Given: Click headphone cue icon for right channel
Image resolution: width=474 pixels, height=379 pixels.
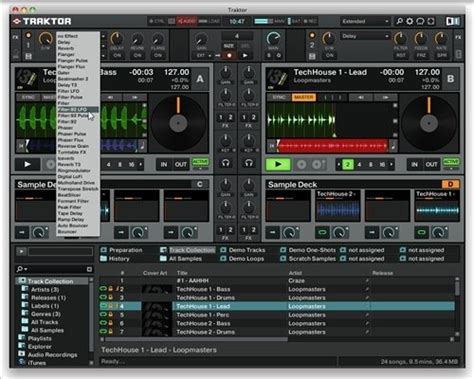Looking at the screenshot, I should 249,163.
